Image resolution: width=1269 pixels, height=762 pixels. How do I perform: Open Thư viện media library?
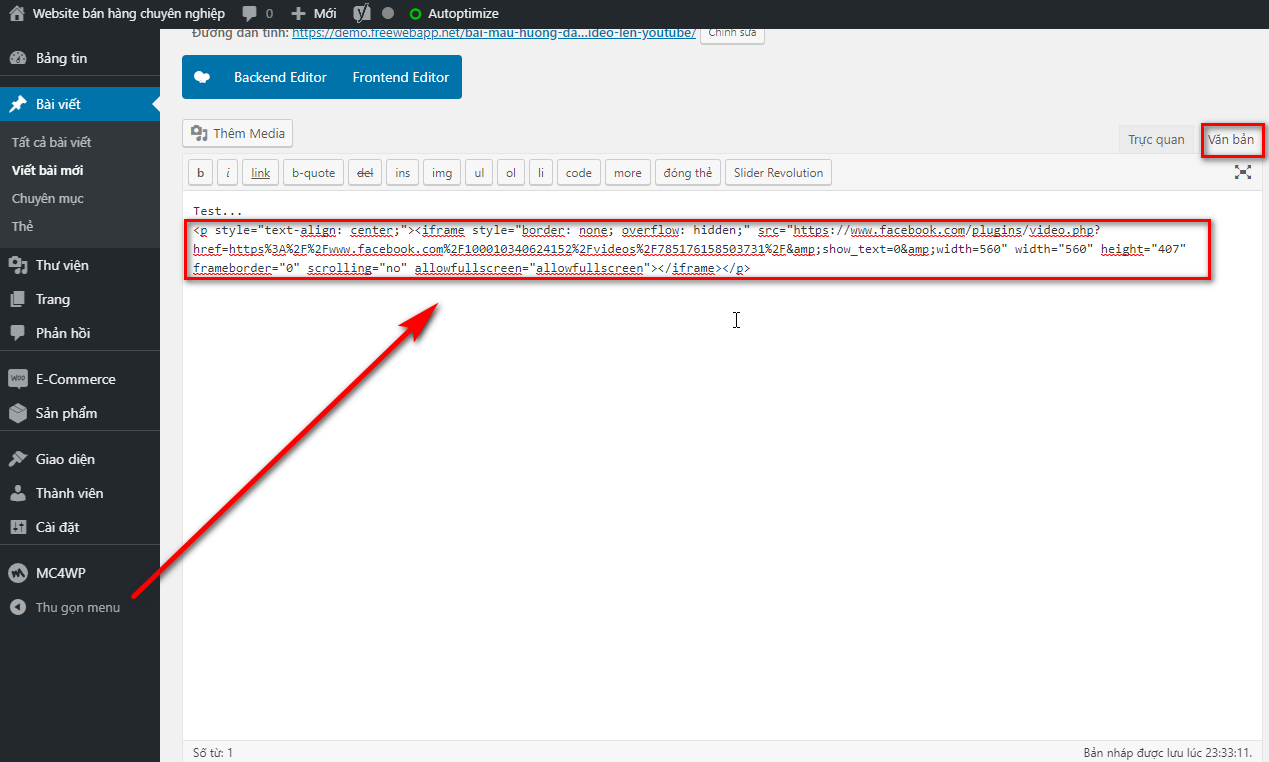[x=62, y=265]
